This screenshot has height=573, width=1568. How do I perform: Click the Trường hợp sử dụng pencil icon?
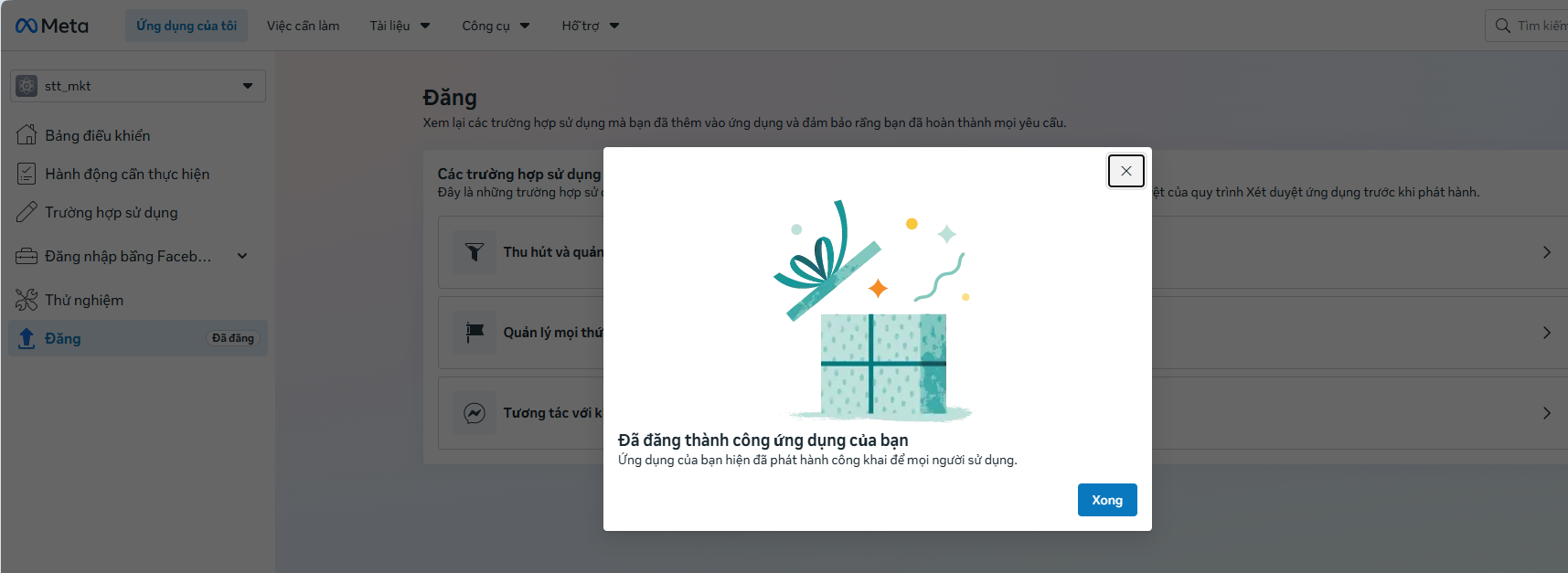click(x=27, y=212)
